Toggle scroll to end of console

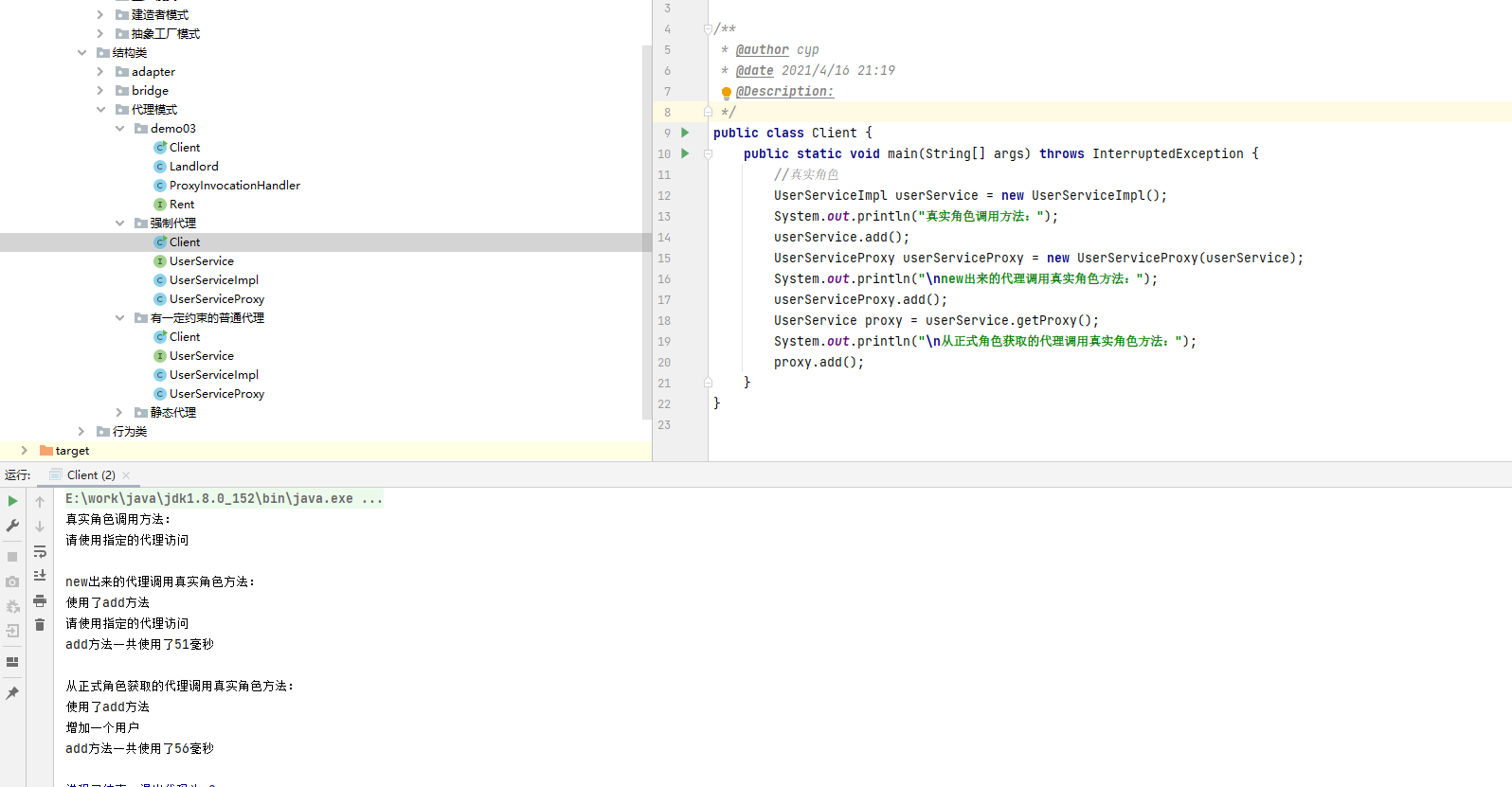coord(40,576)
